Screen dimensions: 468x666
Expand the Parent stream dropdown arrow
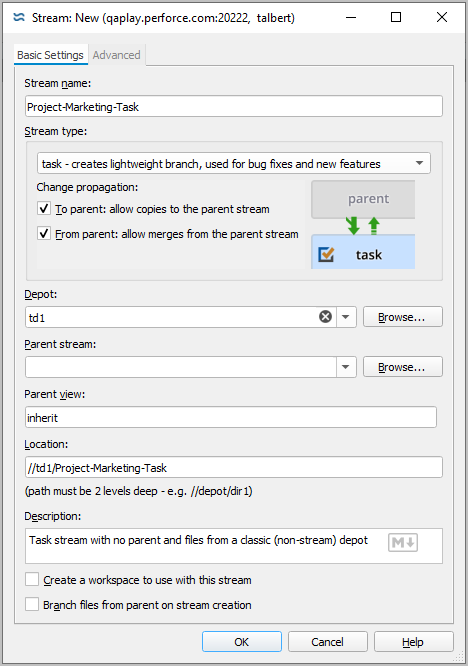pos(346,367)
